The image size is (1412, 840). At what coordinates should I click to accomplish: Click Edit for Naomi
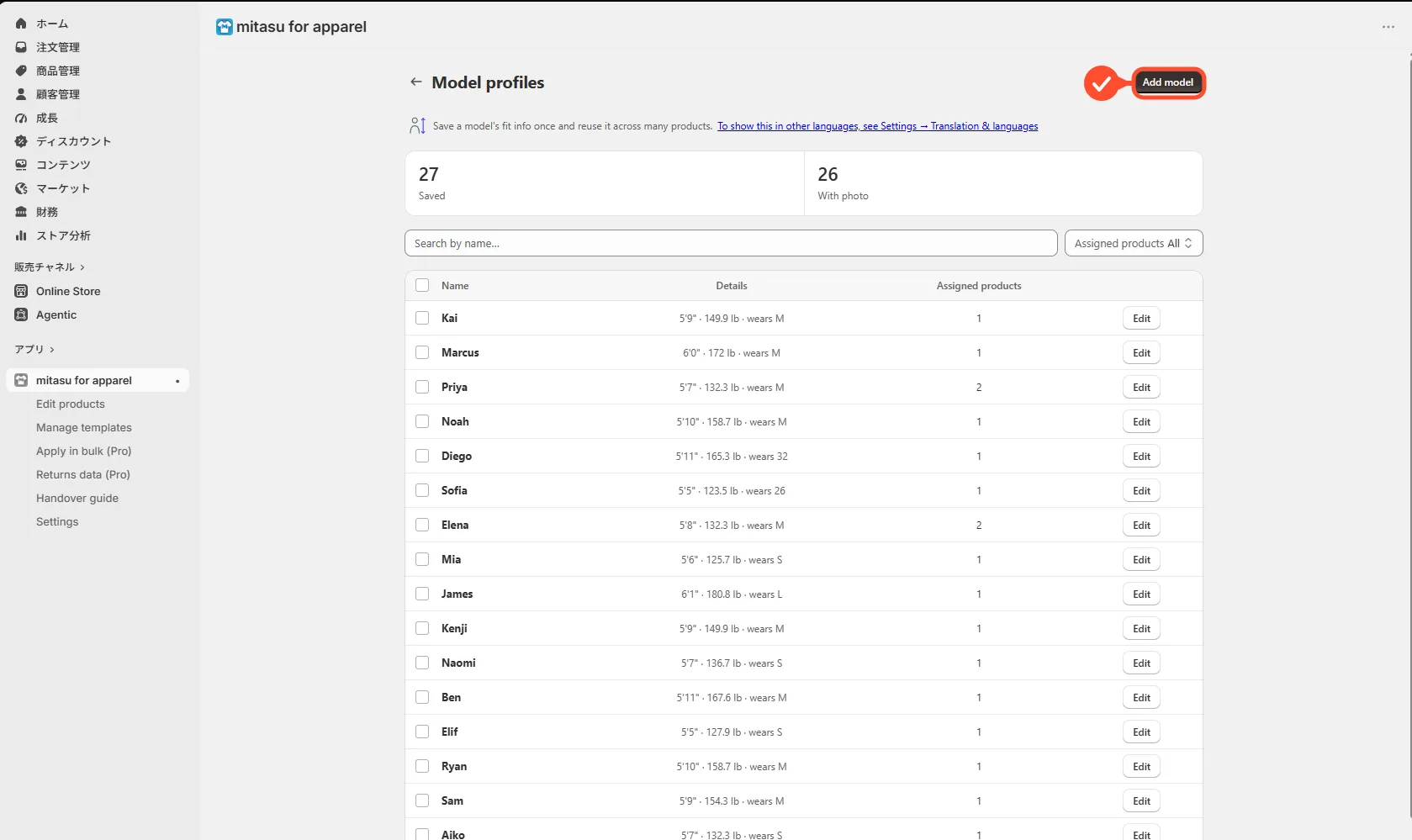click(1141, 663)
